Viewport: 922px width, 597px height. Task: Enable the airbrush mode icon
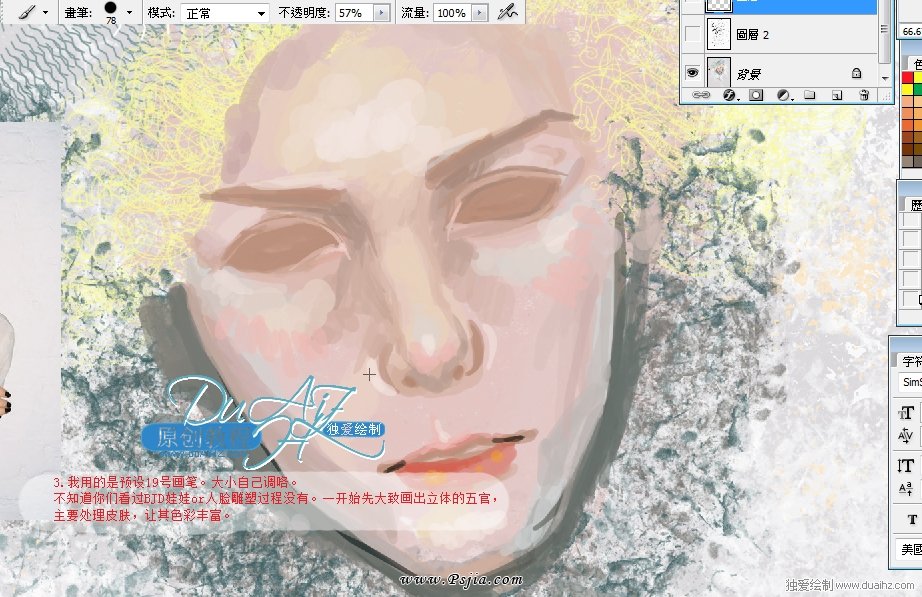(x=509, y=13)
